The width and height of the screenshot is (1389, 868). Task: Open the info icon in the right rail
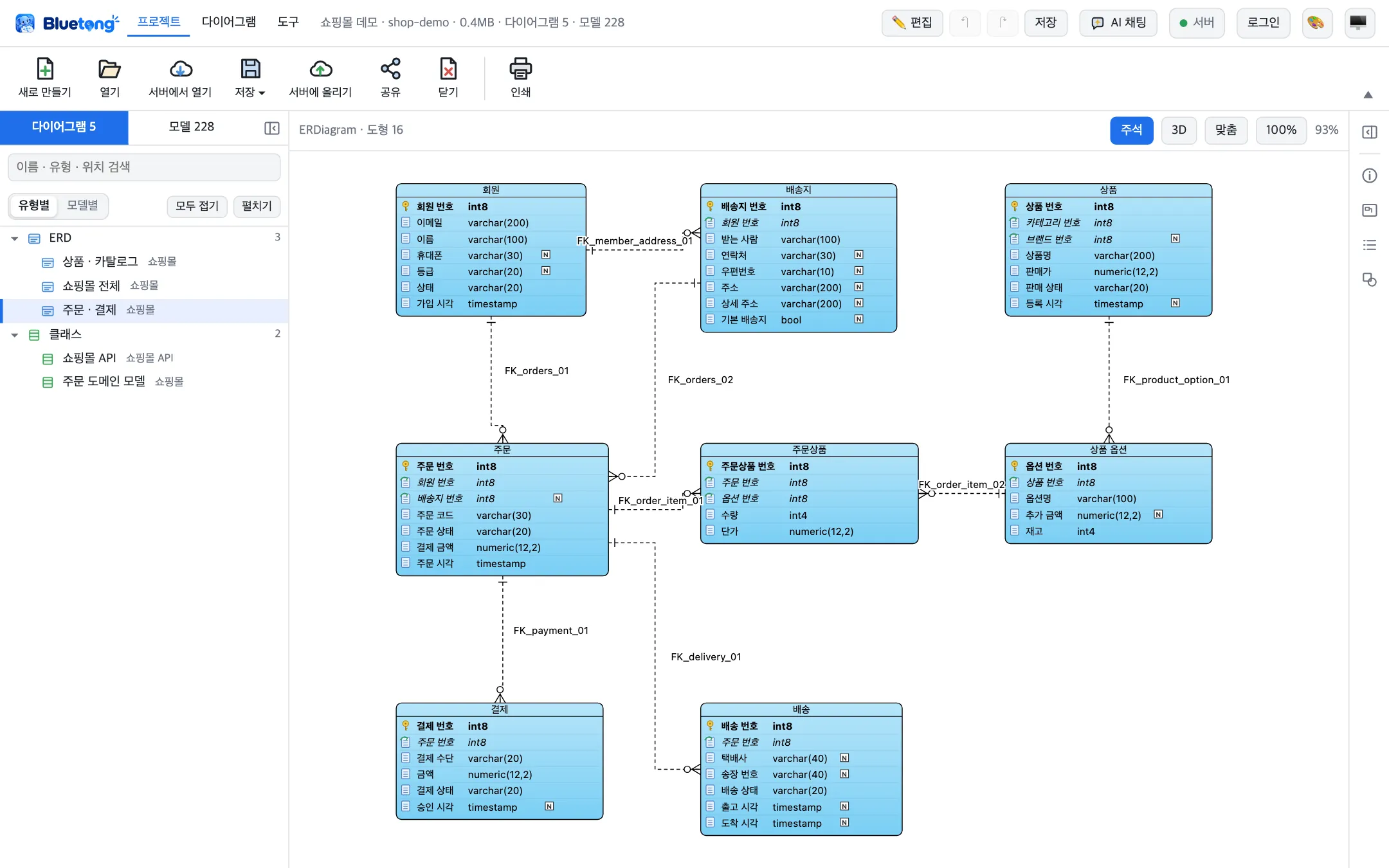1370,176
